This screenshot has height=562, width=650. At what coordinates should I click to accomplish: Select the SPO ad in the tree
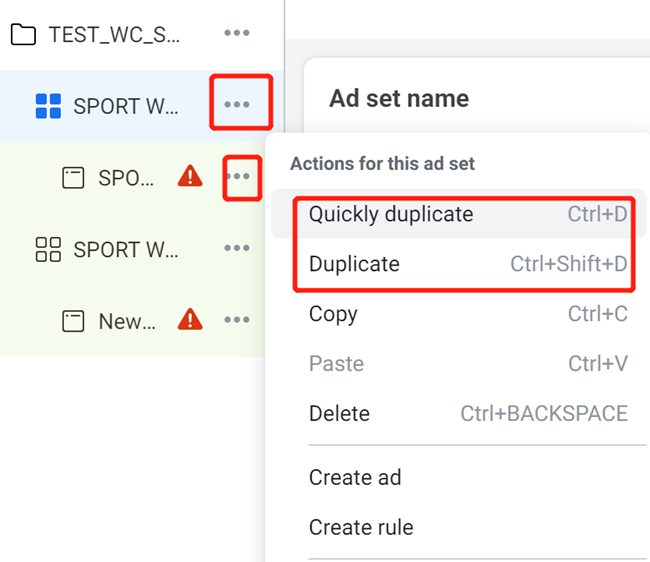[x=126, y=178]
